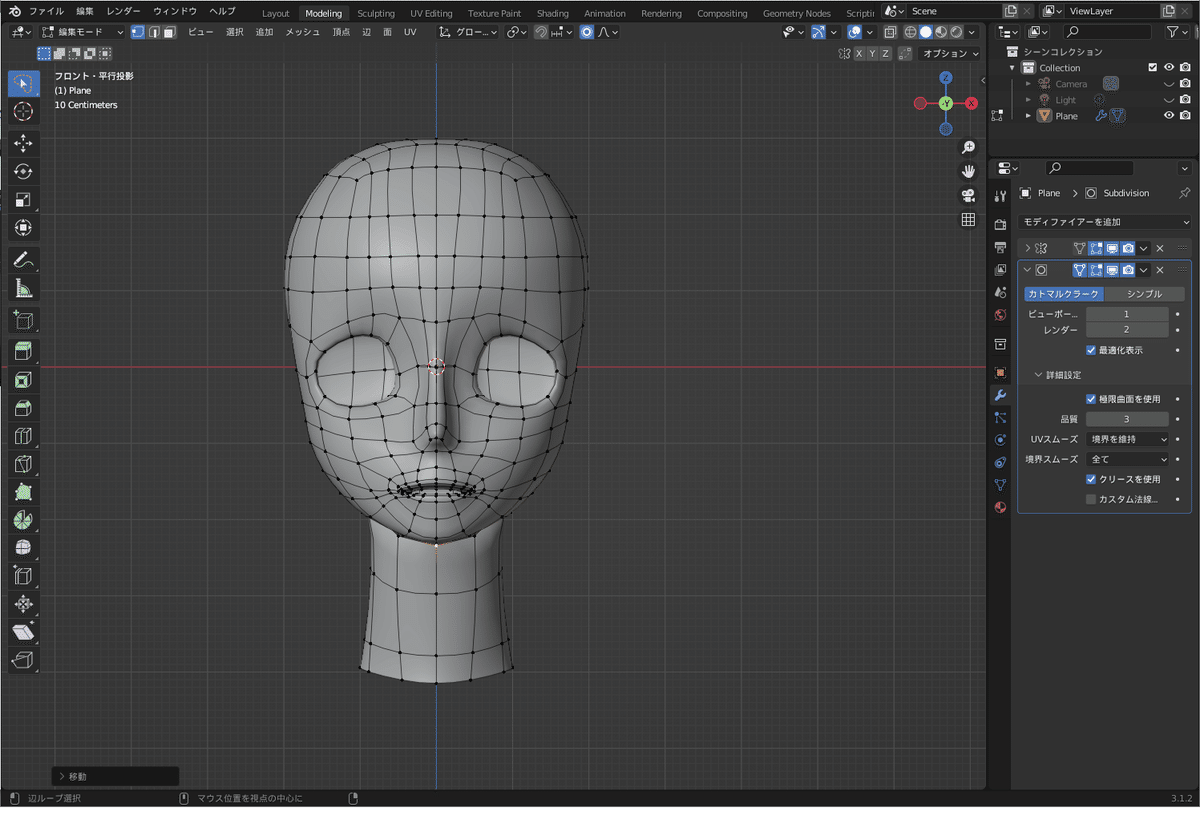The height and width of the screenshot is (831, 1200).
Task: Select the Shrink/Fatten tool
Action: [x=24, y=604]
